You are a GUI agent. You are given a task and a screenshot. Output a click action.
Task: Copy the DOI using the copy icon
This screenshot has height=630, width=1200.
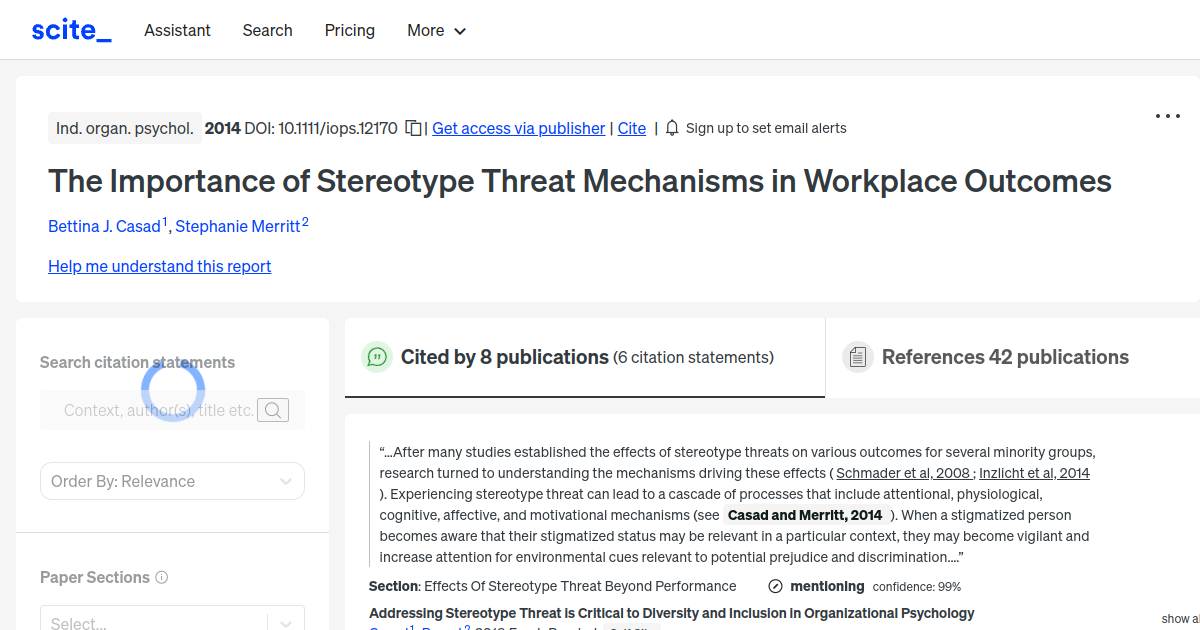click(x=412, y=128)
